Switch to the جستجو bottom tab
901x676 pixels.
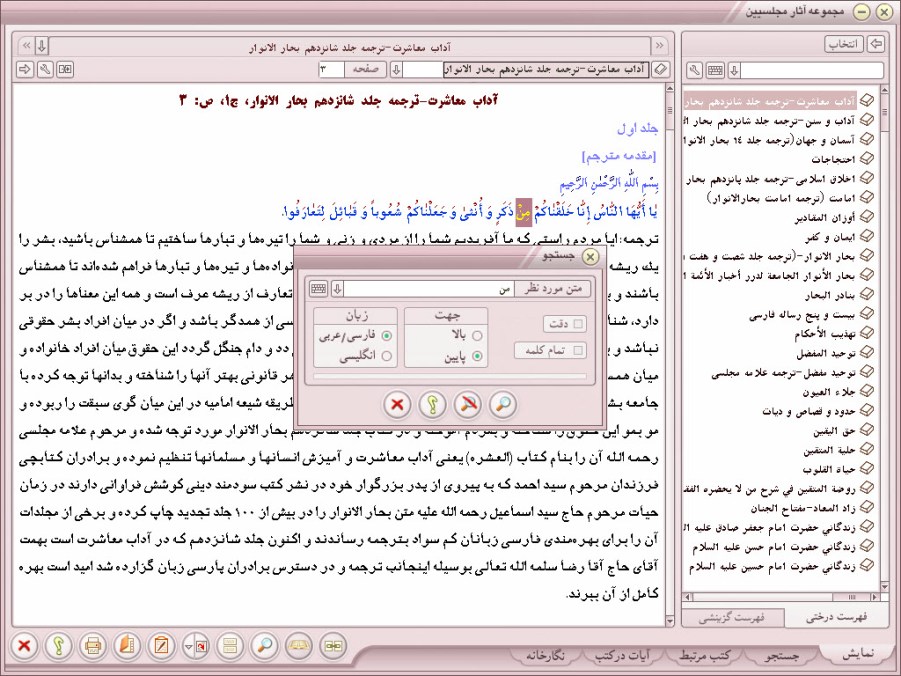tap(782, 655)
